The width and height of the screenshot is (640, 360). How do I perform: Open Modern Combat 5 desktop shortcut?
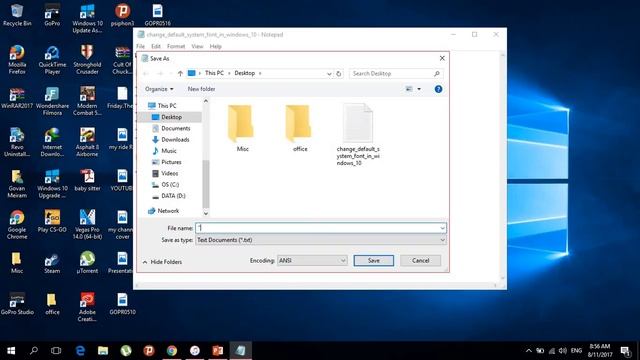point(87,101)
